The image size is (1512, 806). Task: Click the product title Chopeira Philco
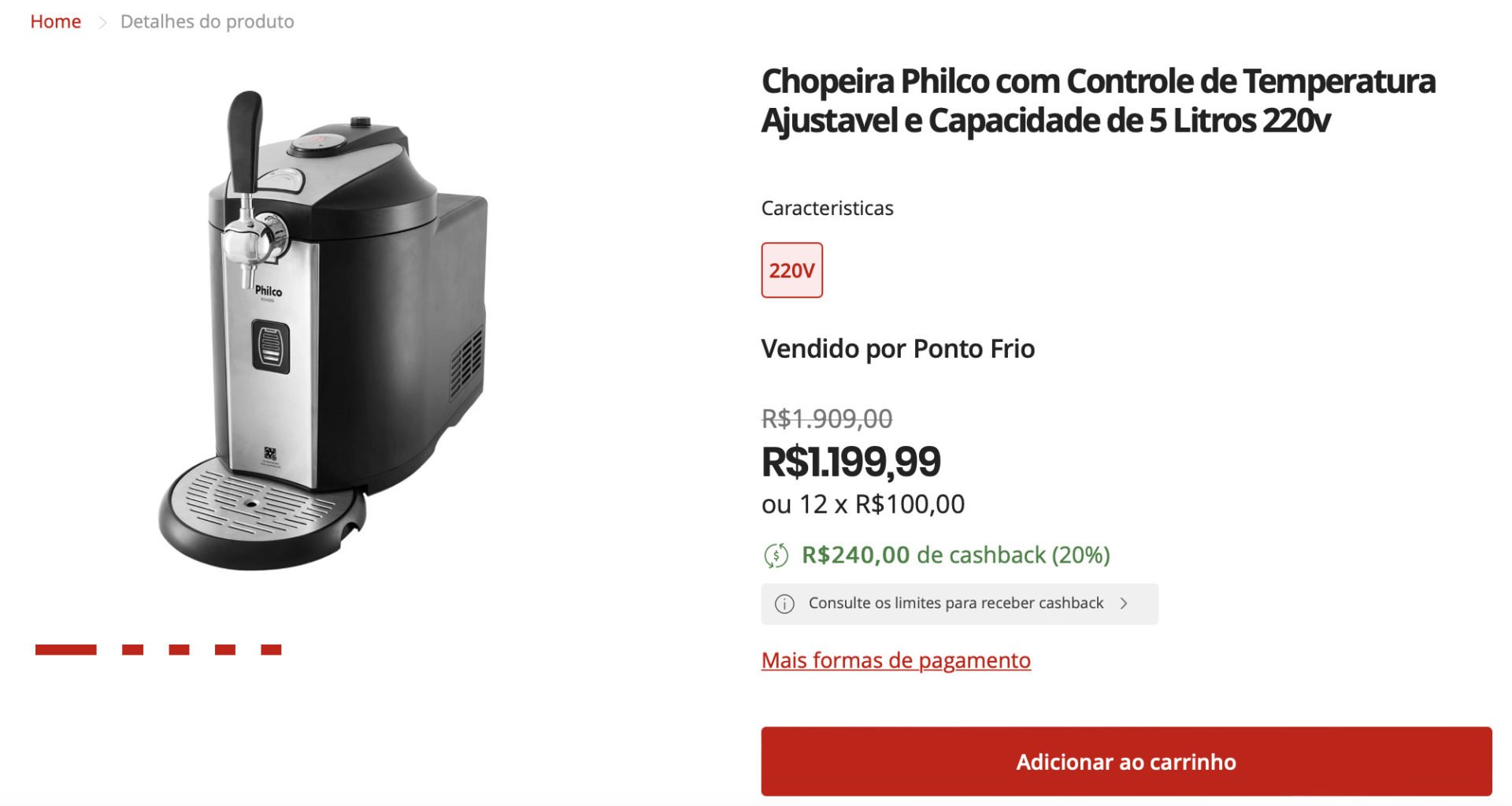[1098, 101]
